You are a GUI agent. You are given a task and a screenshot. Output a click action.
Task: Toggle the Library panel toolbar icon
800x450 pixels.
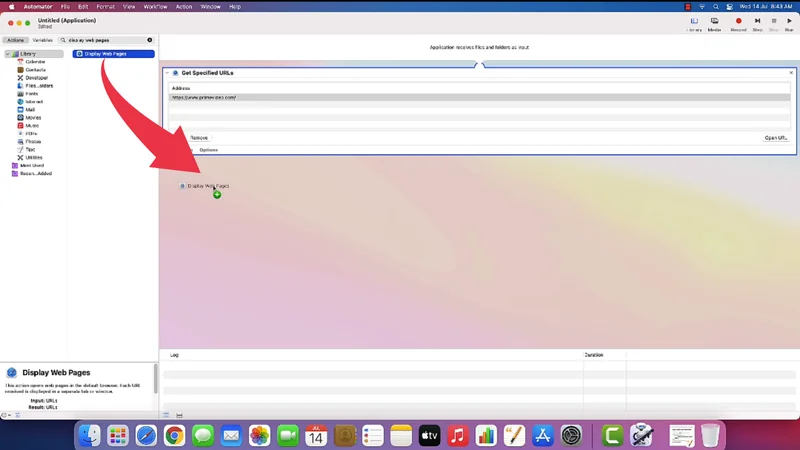point(694,22)
